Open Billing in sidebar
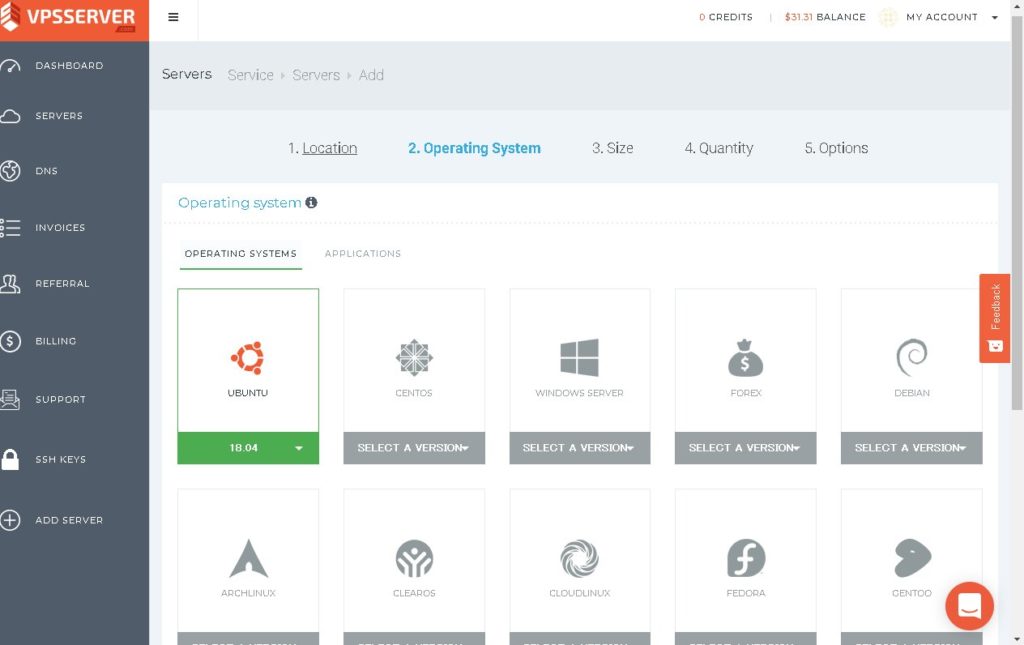This screenshot has height=645, width=1024. click(56, 341)
